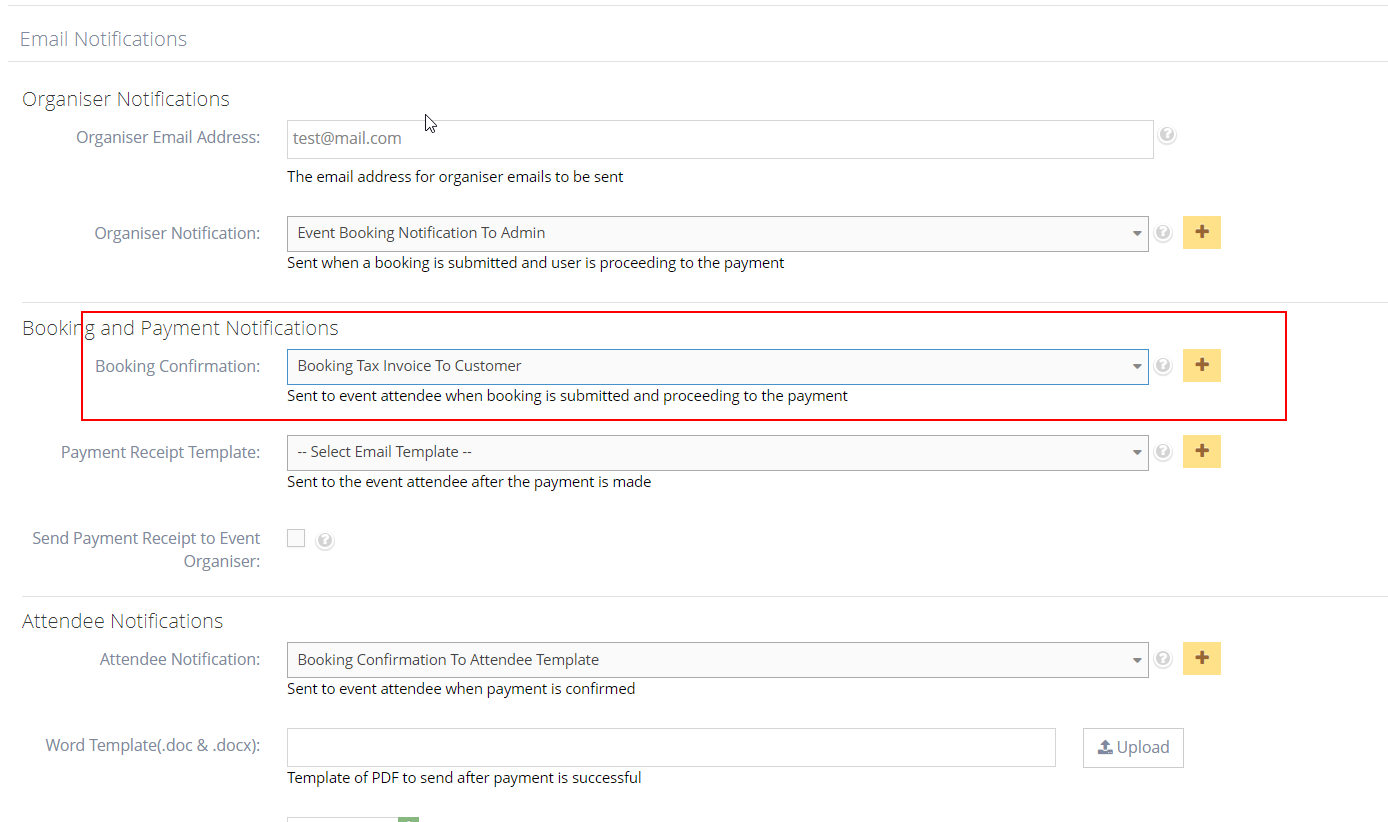Image resolution: width=1388 pixels, height=822 pixels.
Task: Open the Organiser Notification dropdown
Action: (716, 233)
